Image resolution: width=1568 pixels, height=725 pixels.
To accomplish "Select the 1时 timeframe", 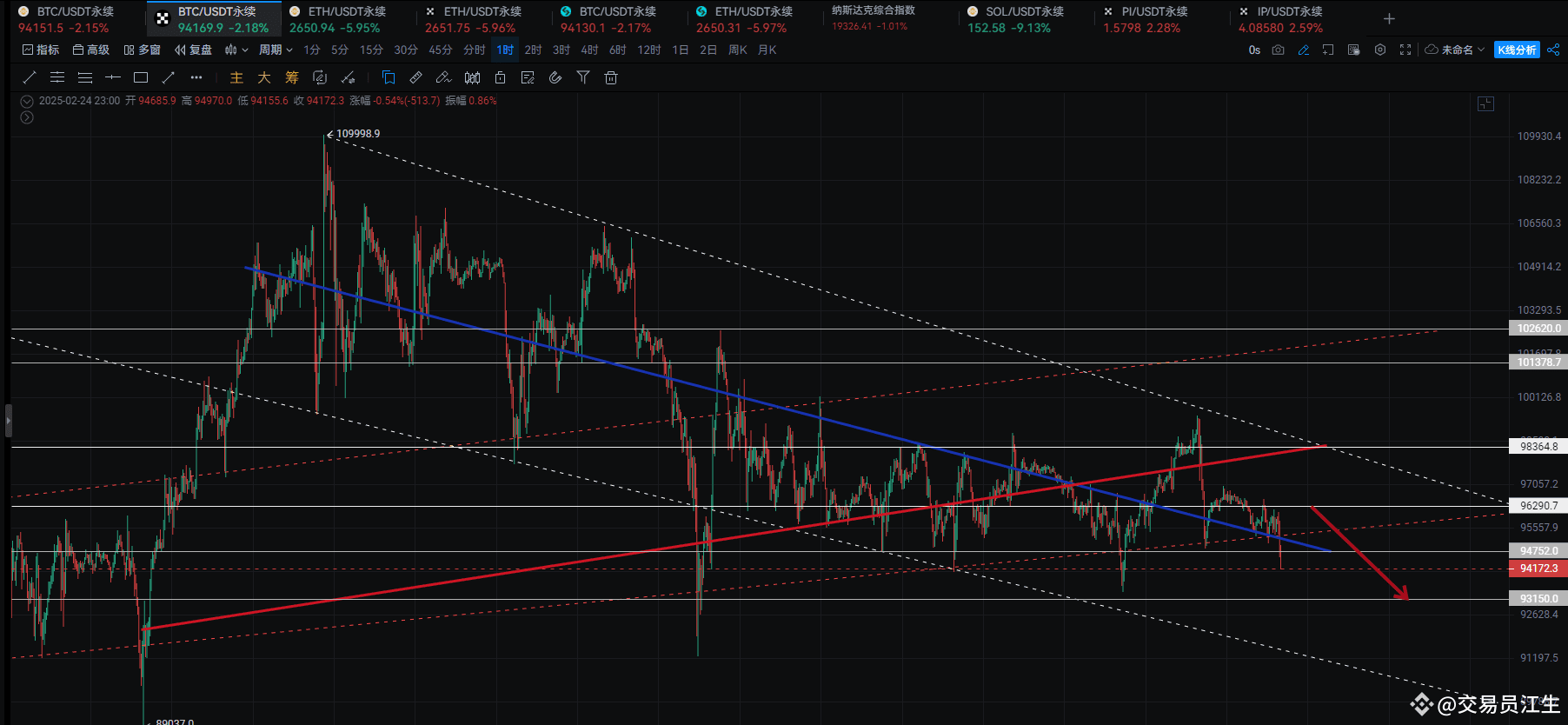I will [505, 50].
